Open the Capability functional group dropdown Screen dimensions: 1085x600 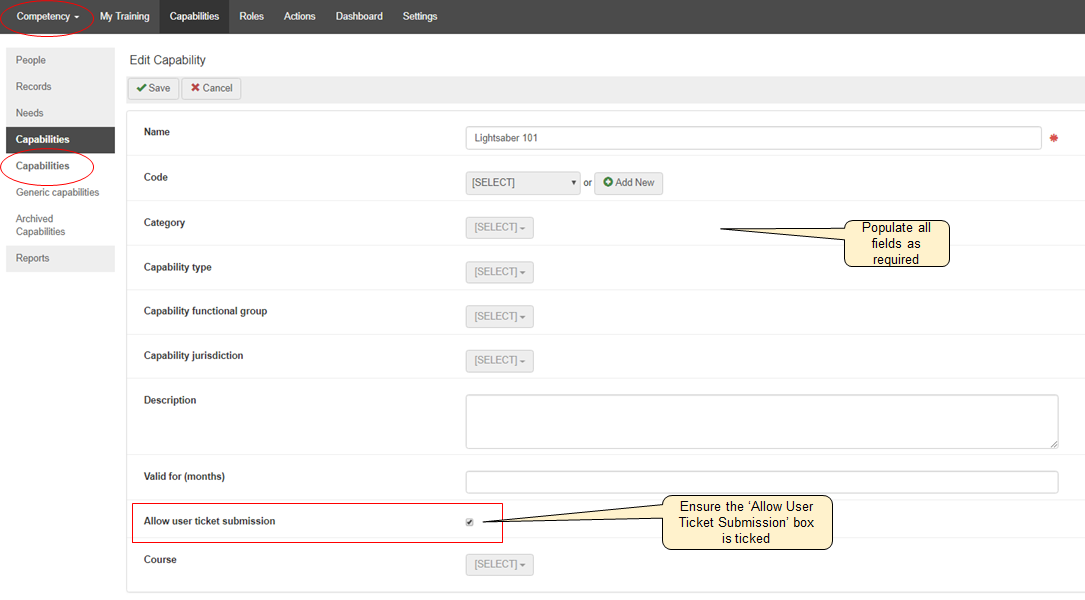click(x=499, y=316)
